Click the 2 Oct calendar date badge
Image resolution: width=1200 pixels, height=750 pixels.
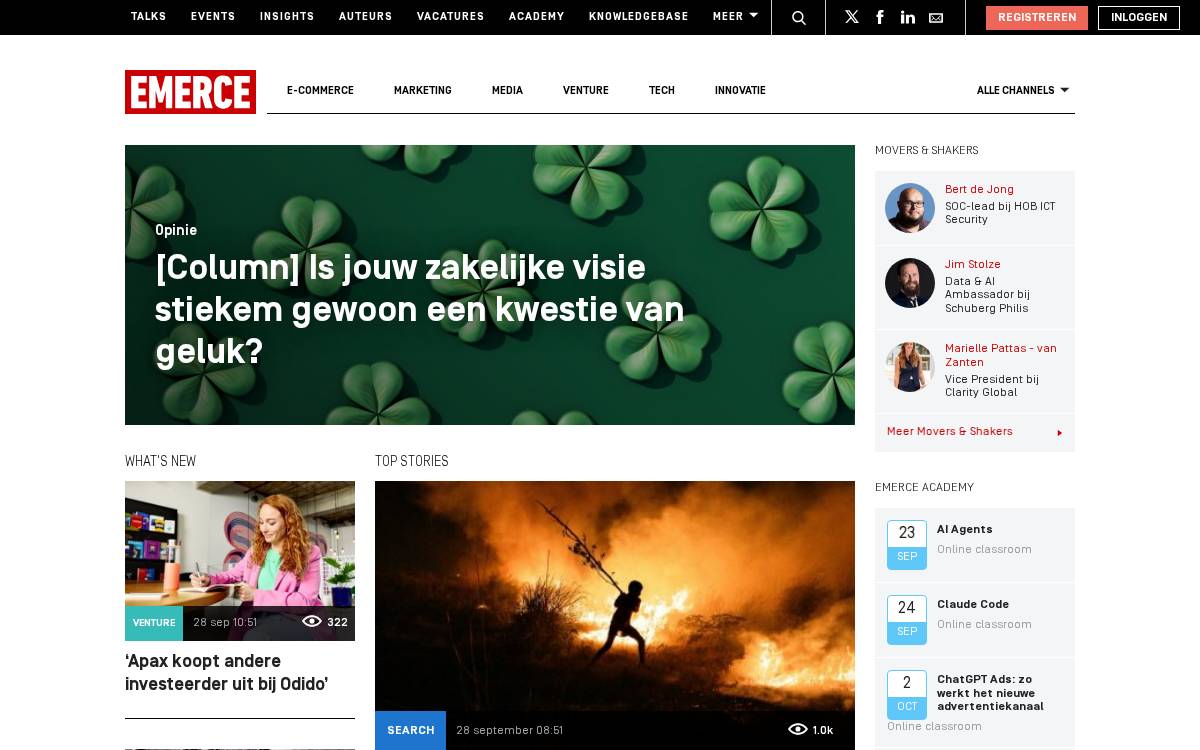(907, 695)
